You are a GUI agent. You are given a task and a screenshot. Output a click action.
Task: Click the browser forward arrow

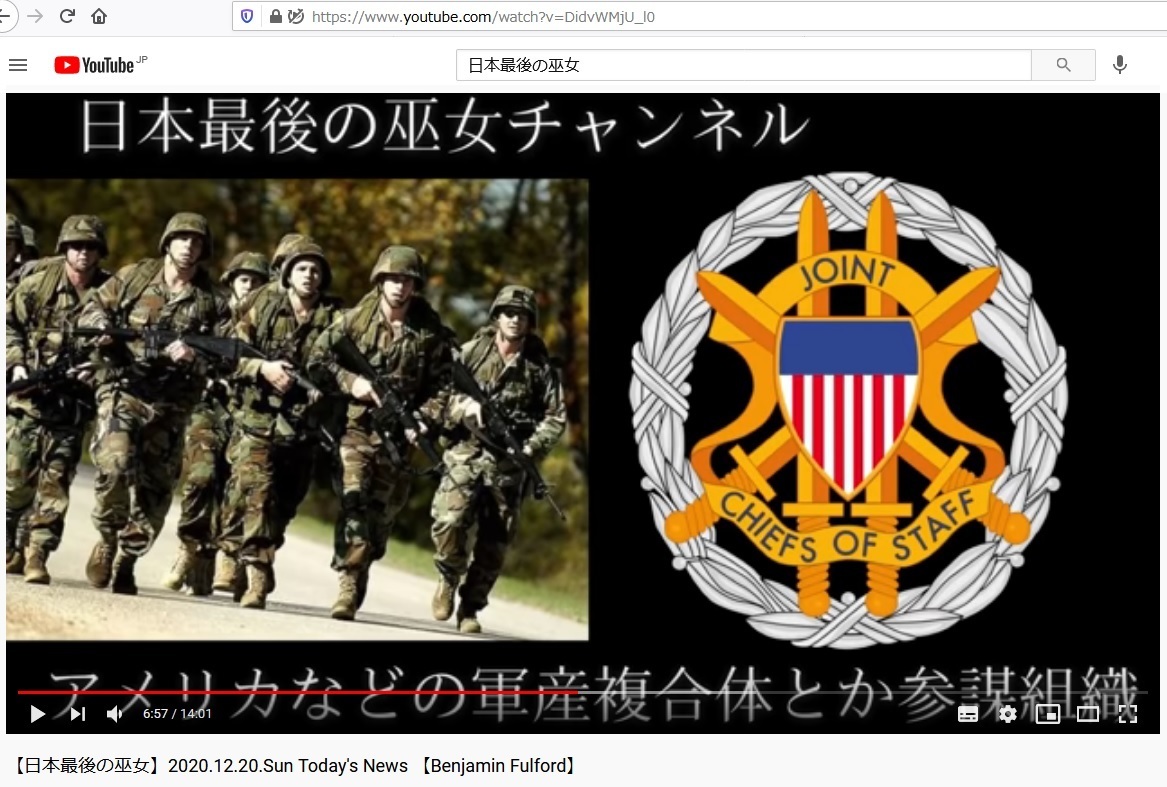coord(35,16)
